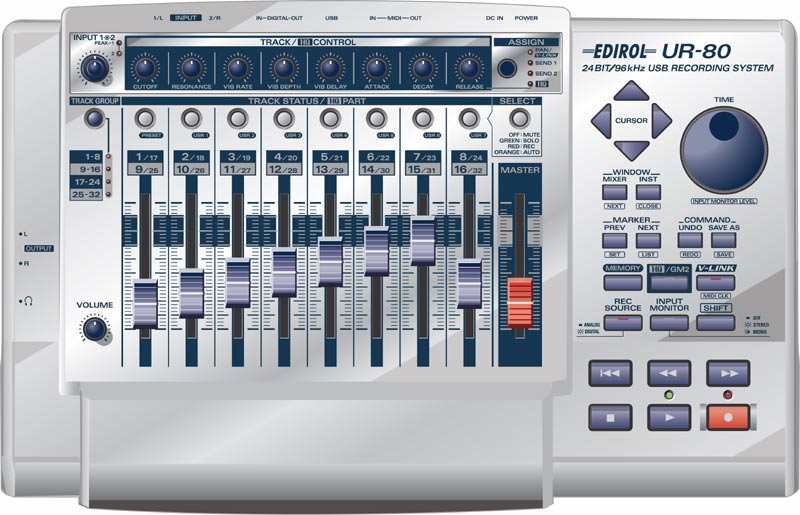Toggle track status button above 4/20
The image size is (800, 515).
click(284, 119)
